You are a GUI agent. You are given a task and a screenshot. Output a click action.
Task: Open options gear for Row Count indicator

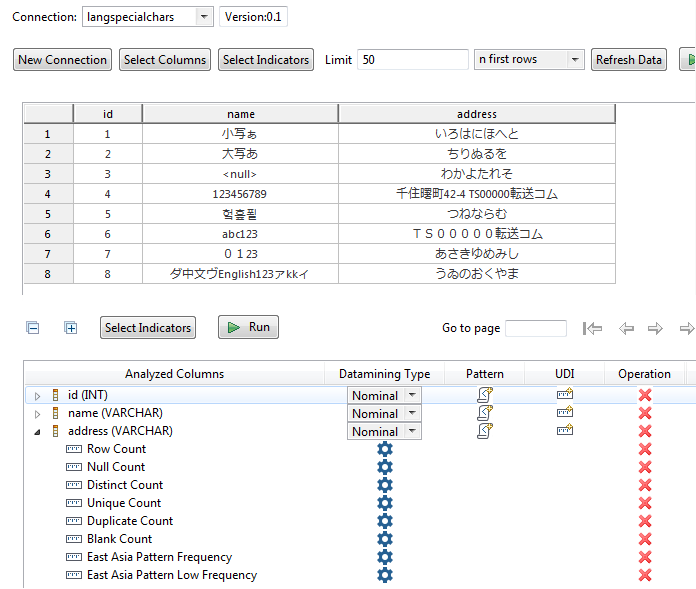(385, 449)
